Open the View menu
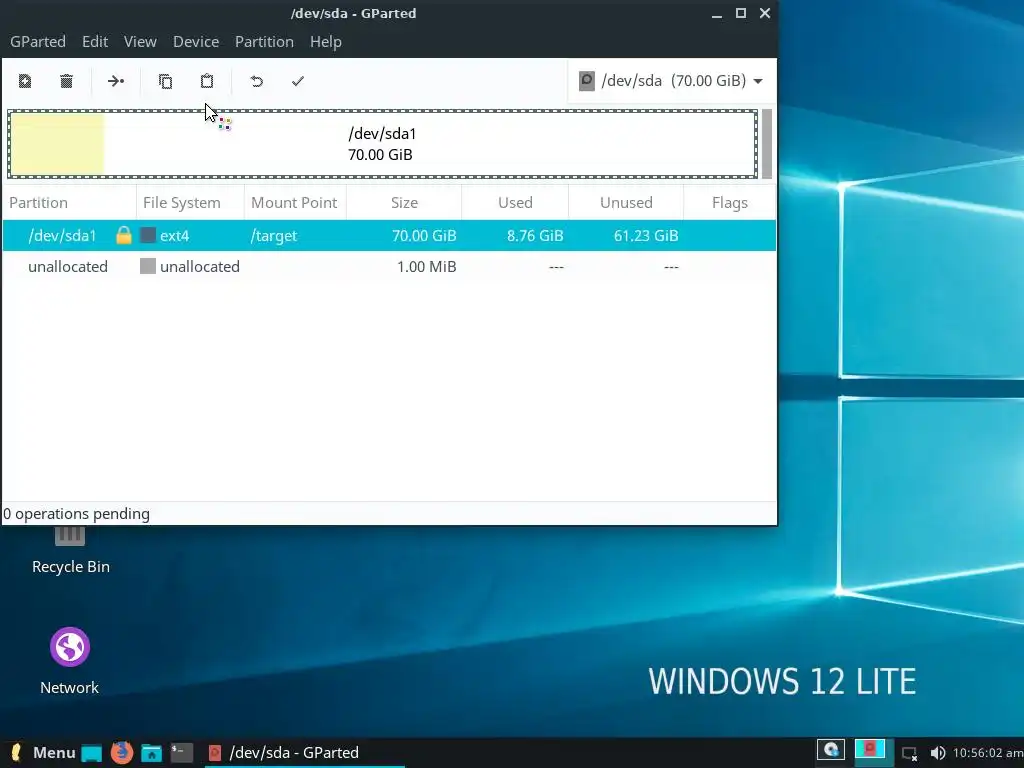The image size is (1024, 768). tap(140, 42)
